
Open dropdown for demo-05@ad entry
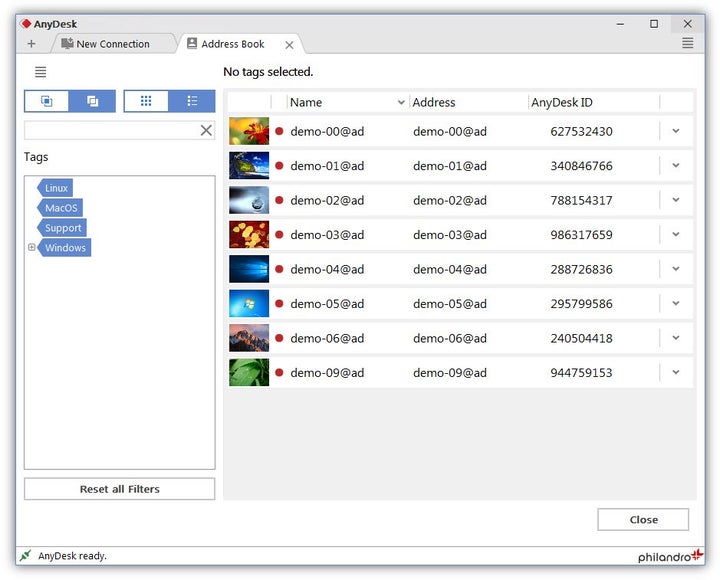676,303
